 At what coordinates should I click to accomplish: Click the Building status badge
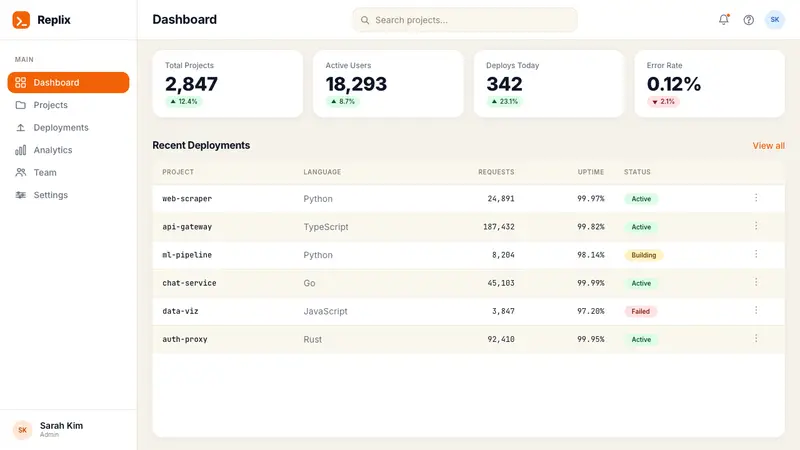[x=644, y=255]
